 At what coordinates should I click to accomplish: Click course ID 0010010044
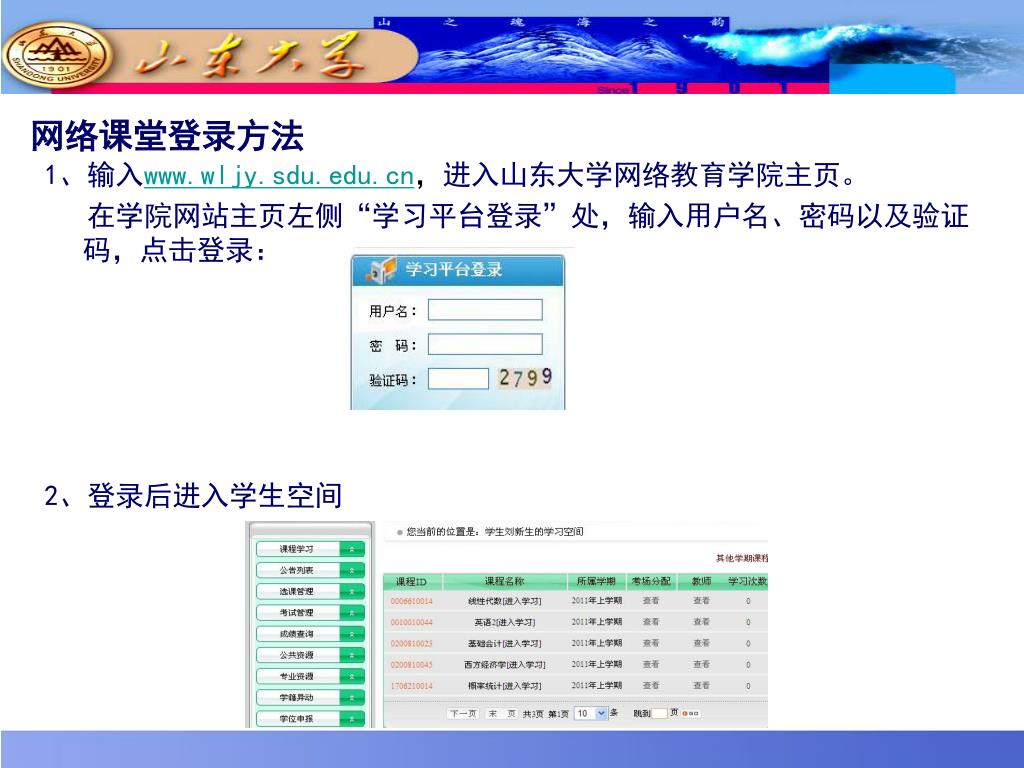[411, 622]
